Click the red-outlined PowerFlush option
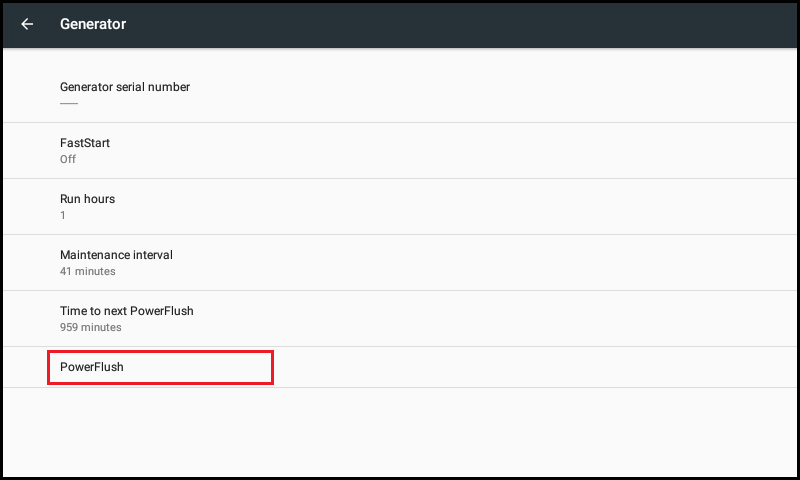Screen dimensions: 800x480 coord(160,367)
